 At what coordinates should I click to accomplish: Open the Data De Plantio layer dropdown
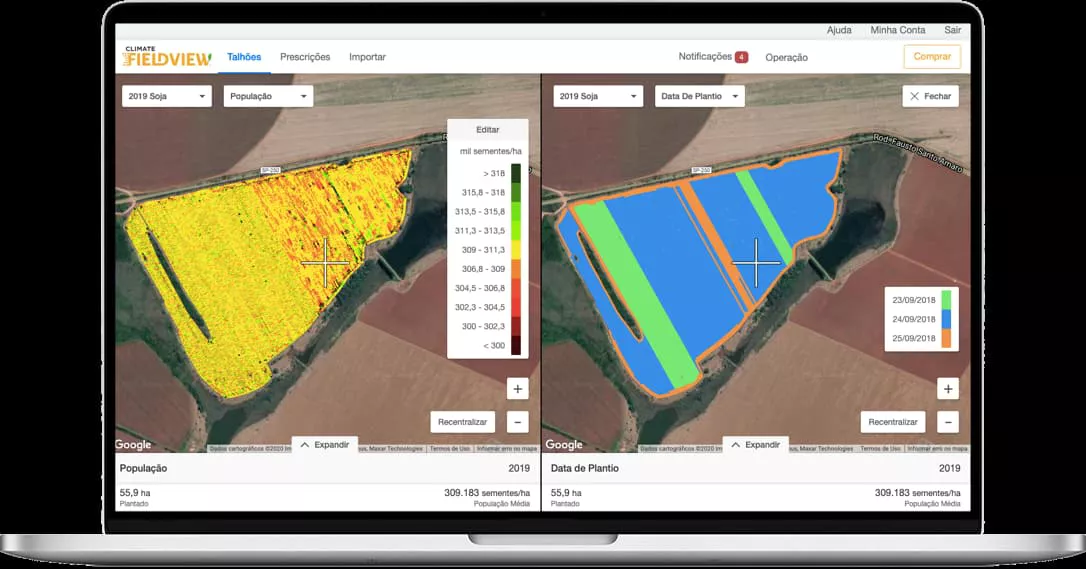700,96
